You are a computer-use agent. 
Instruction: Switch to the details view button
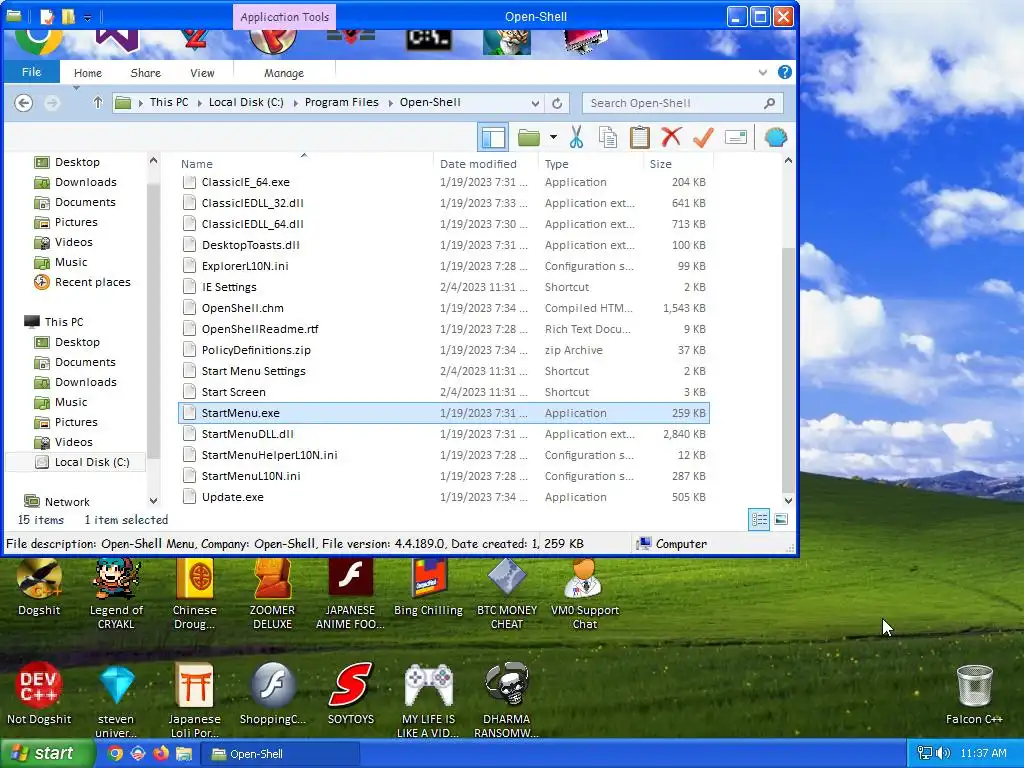pos(759,520)
